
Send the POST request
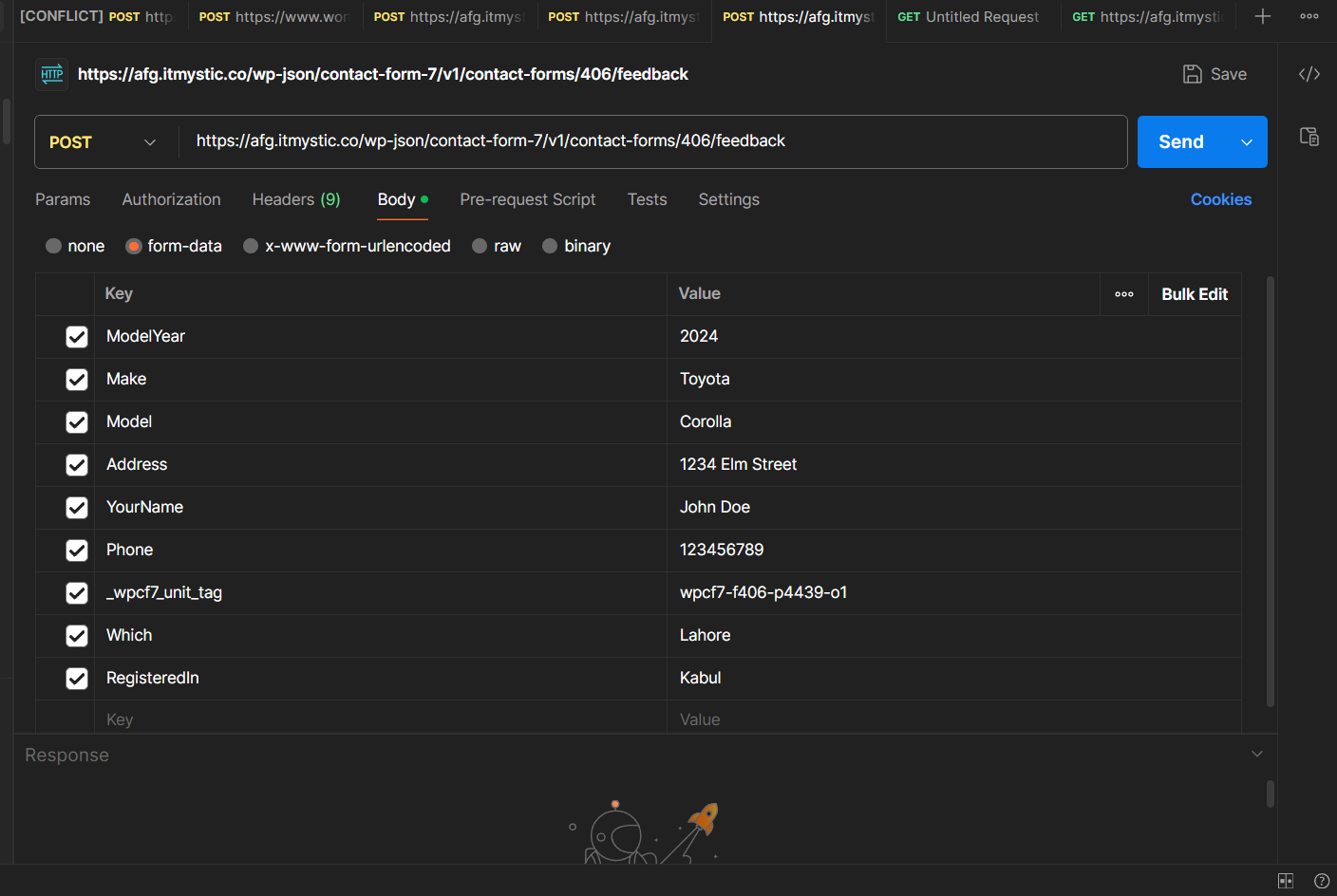point(1181,142)
